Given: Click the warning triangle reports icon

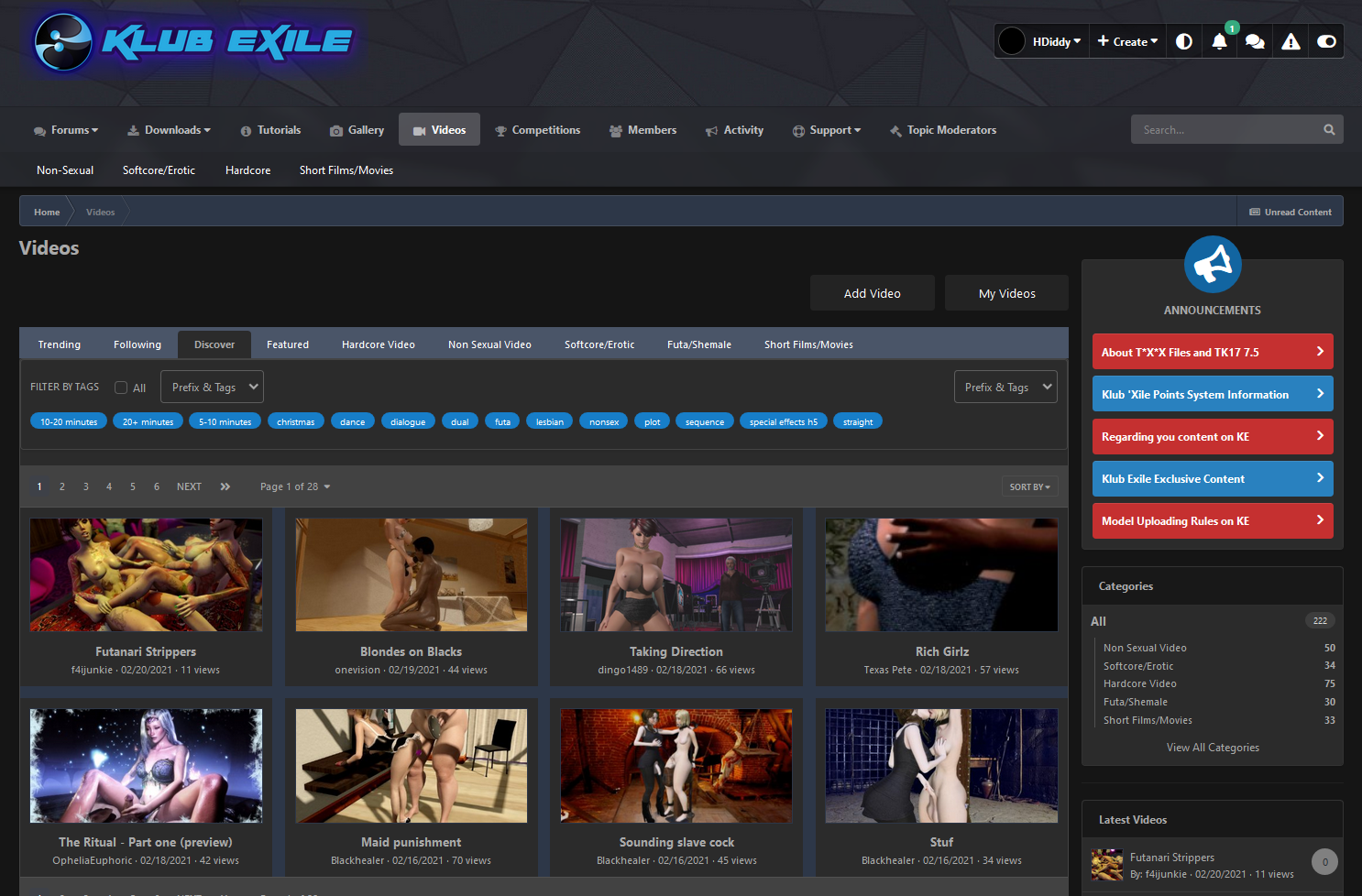Looking at the screenshot, I should [1291, 41].
